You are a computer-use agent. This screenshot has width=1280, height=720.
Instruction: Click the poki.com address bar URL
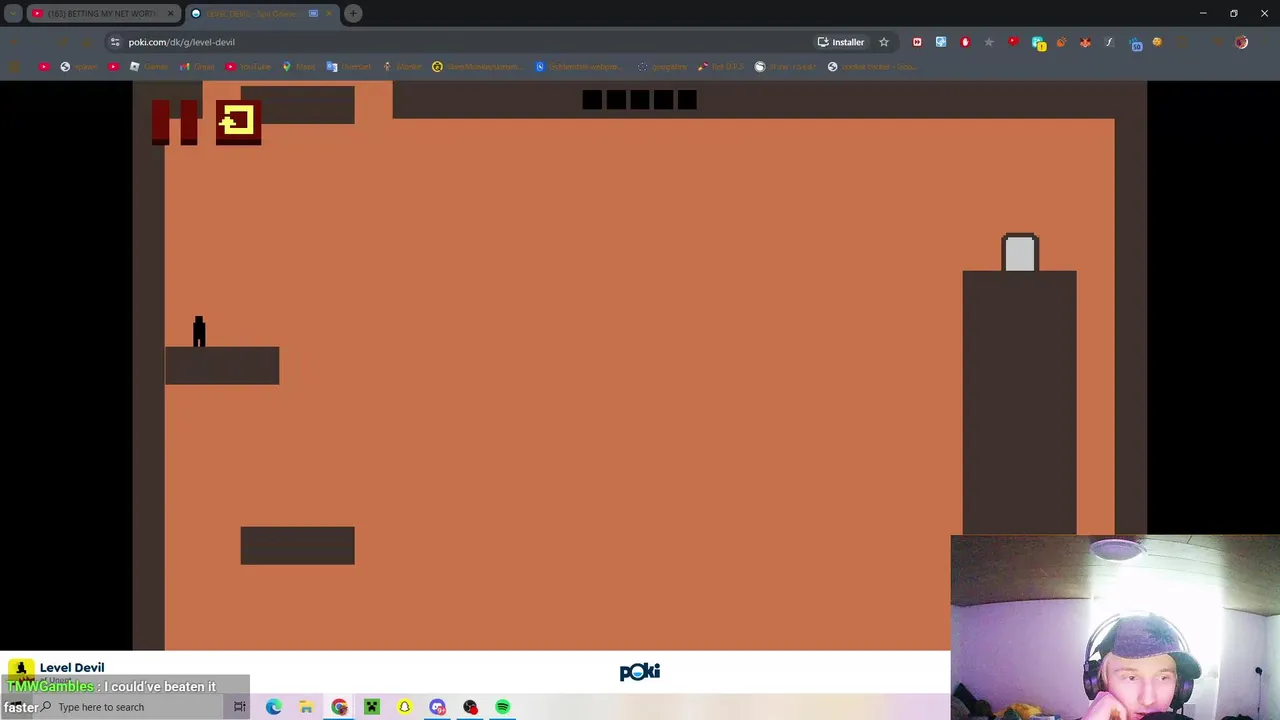[181, 42]
